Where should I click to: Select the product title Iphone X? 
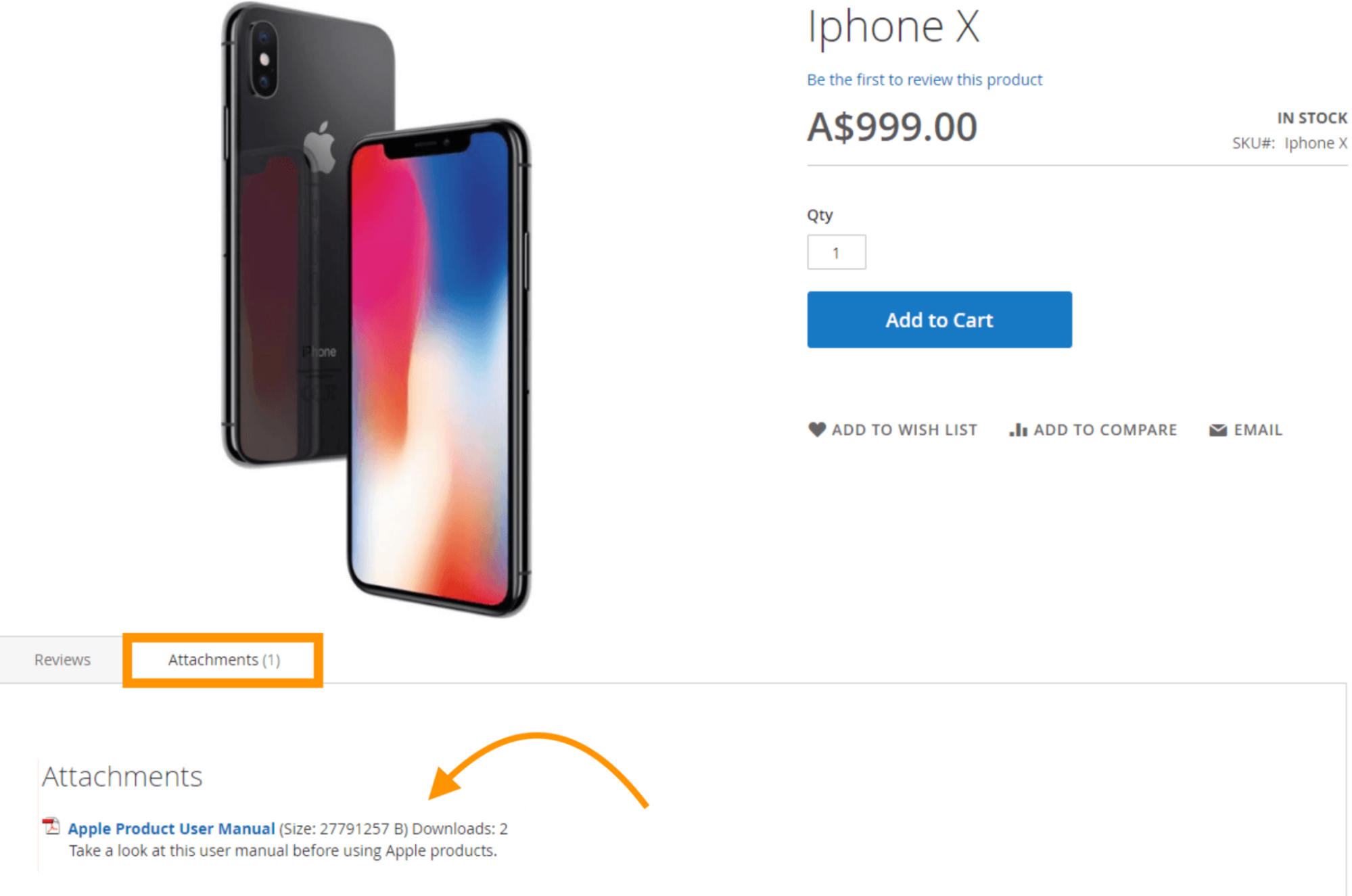pyautogui.click(x=892, y=27)
